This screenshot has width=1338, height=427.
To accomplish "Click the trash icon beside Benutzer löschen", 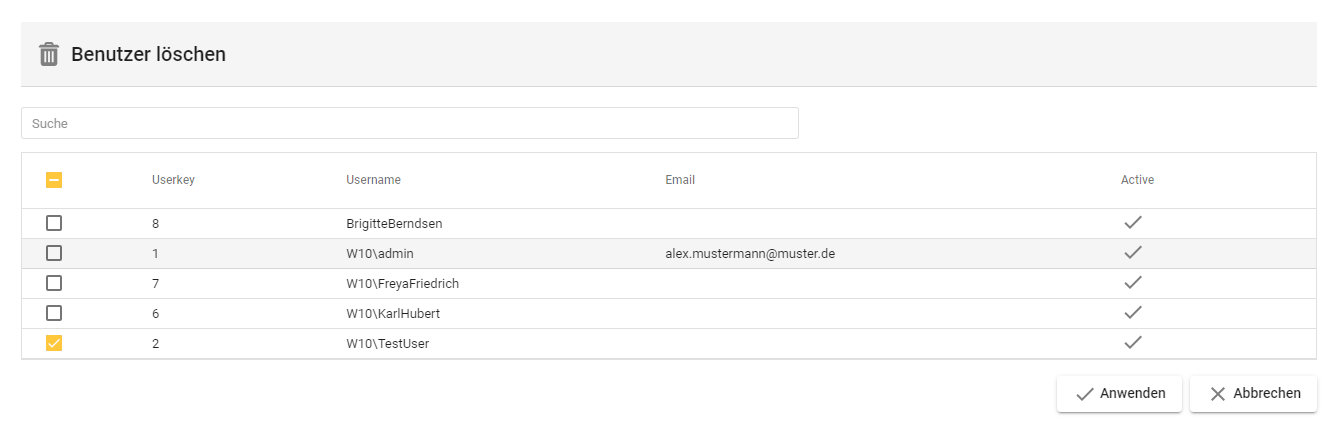I will point(49,54).
